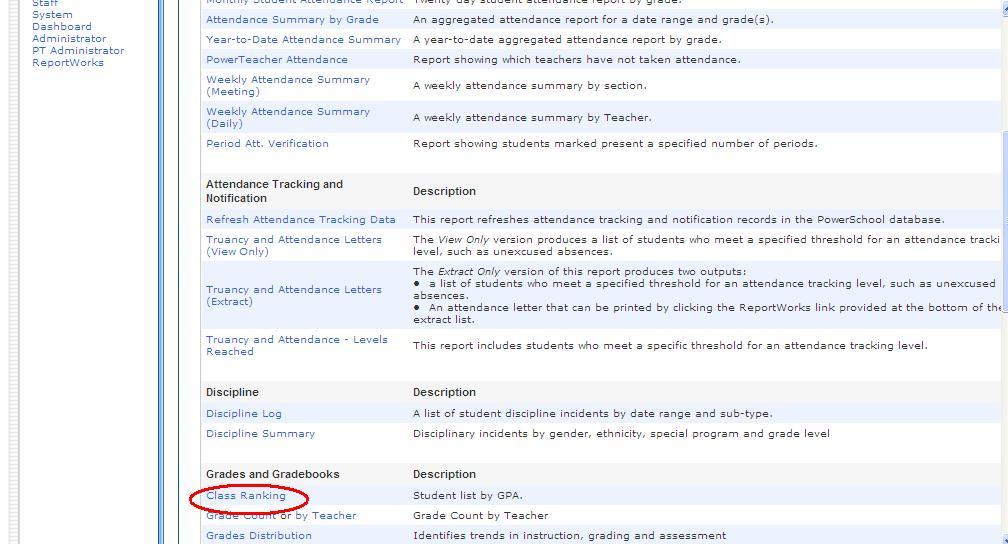Select 'A weekly attendance summary by Teacher.' text

pos(532,118)
